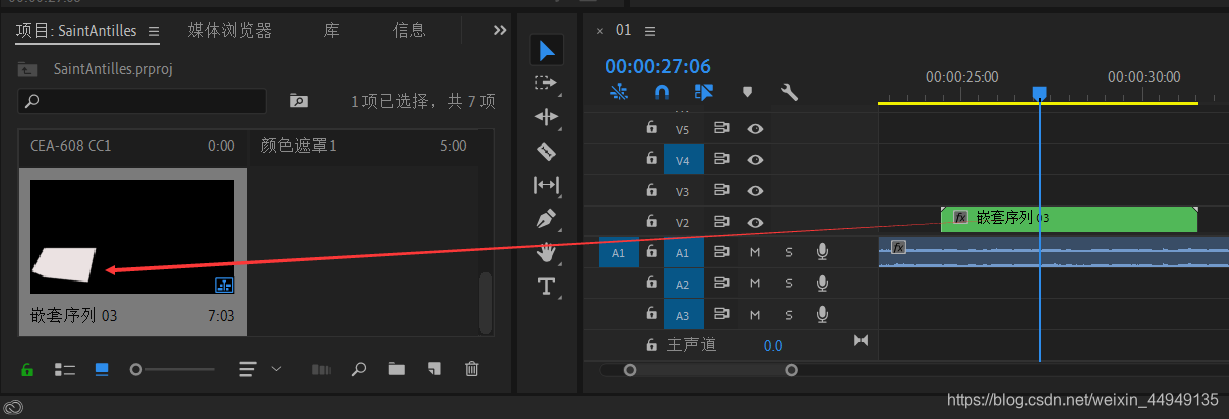
Task: Go up one folder level in project panel
Action: (x=28, y=69)
